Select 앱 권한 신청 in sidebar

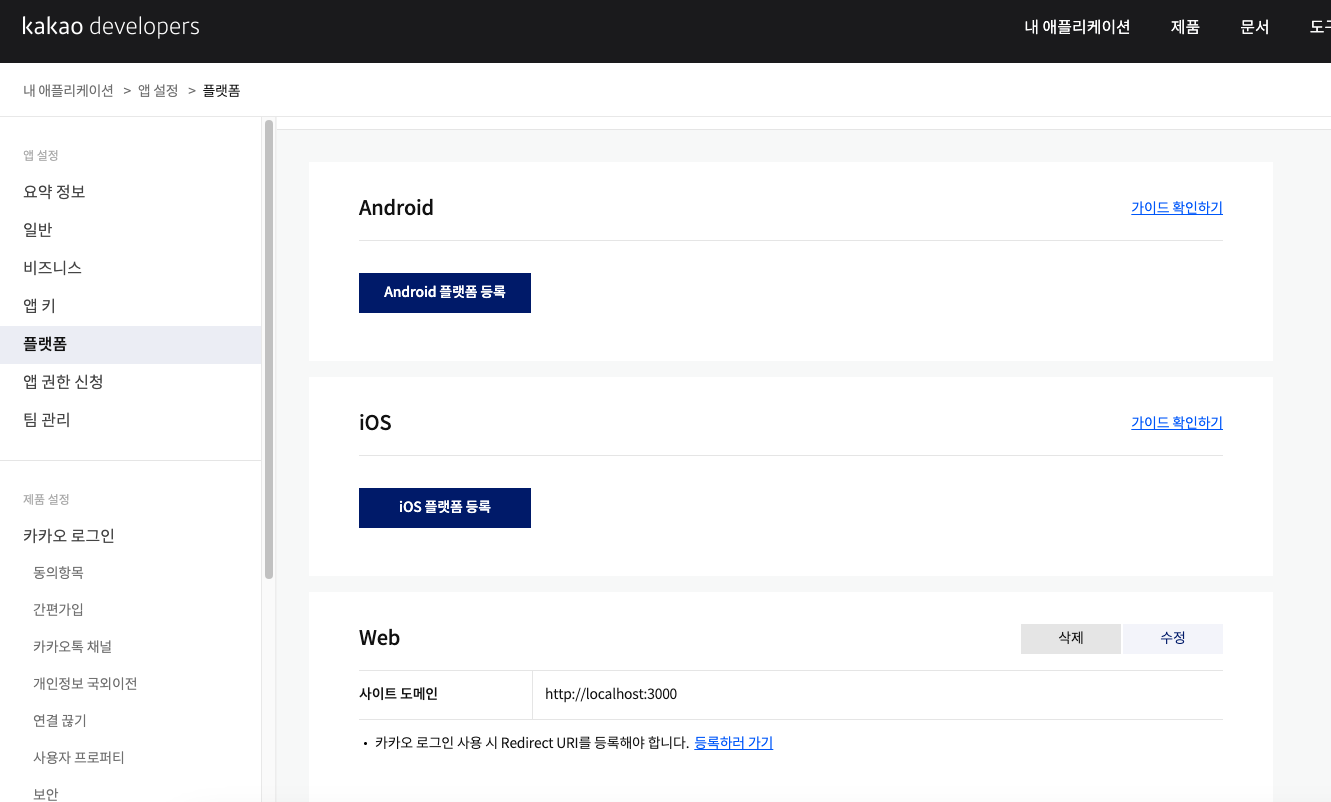130,382
